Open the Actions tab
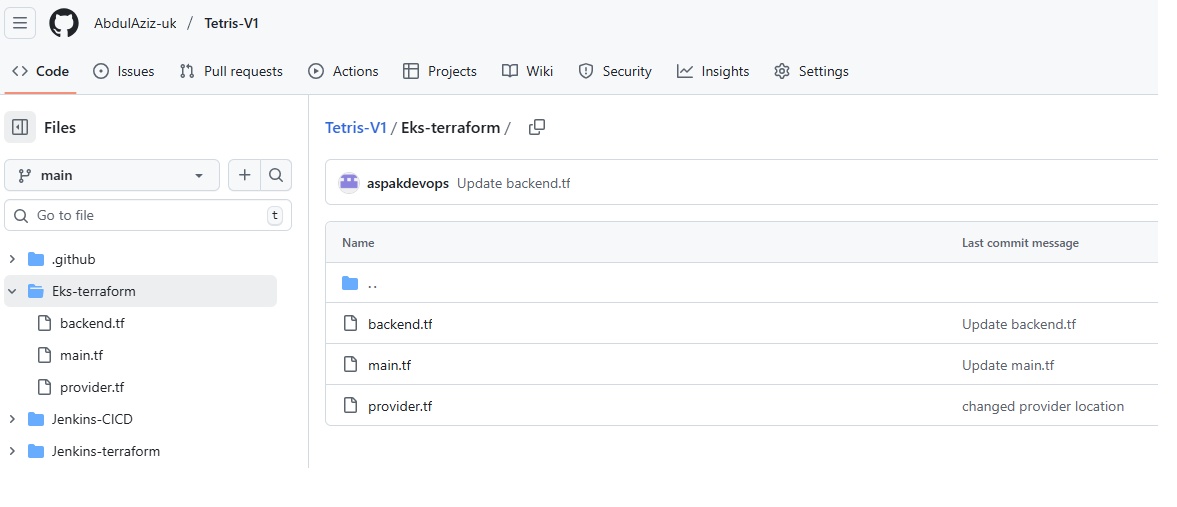Screen dimensions: 1177x507 click(343, 71)
